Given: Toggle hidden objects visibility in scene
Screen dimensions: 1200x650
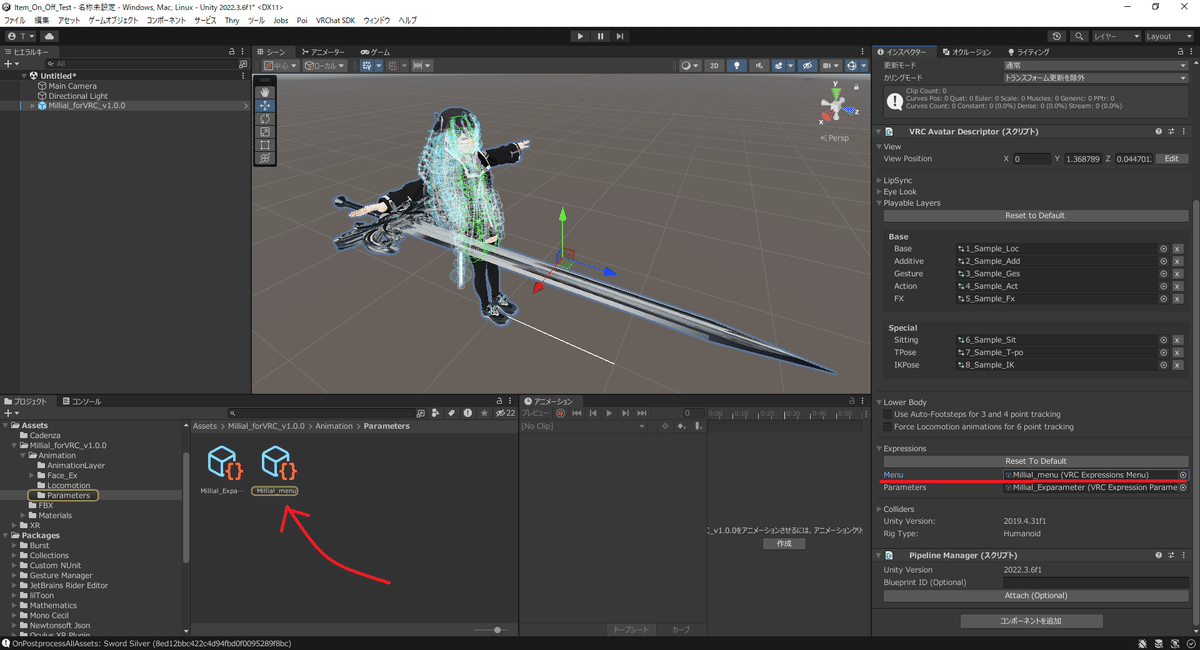Looking at the screenshot, I should 805,66.
